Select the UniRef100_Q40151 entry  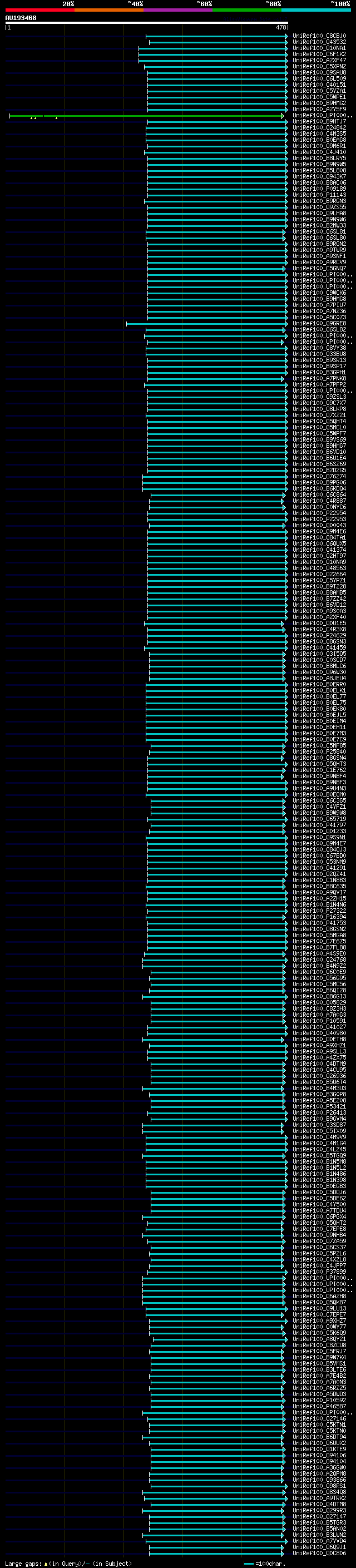click(319, 85)
